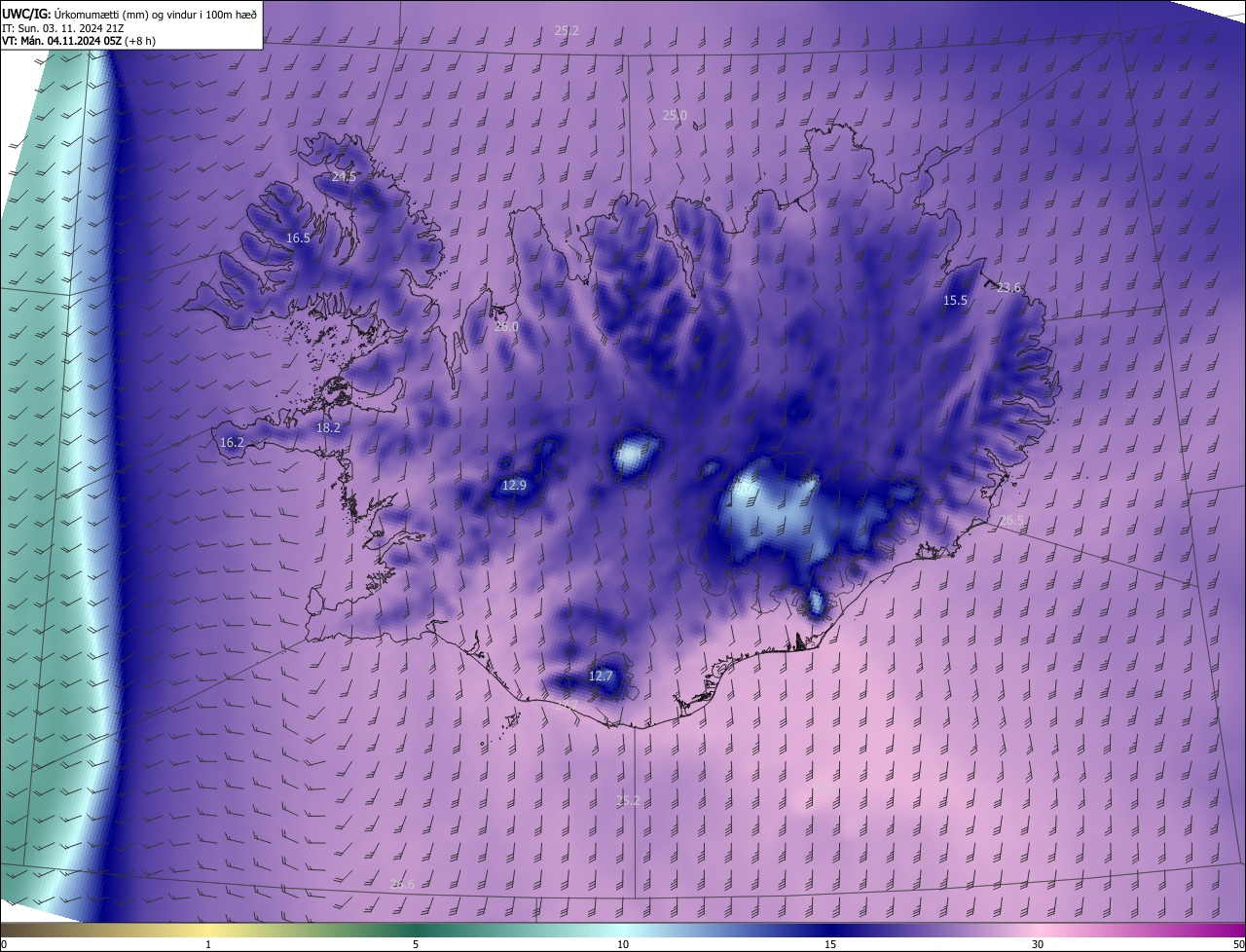Click the color scale tick label 5
The image size is (1246, 952).
pos(416,944)
